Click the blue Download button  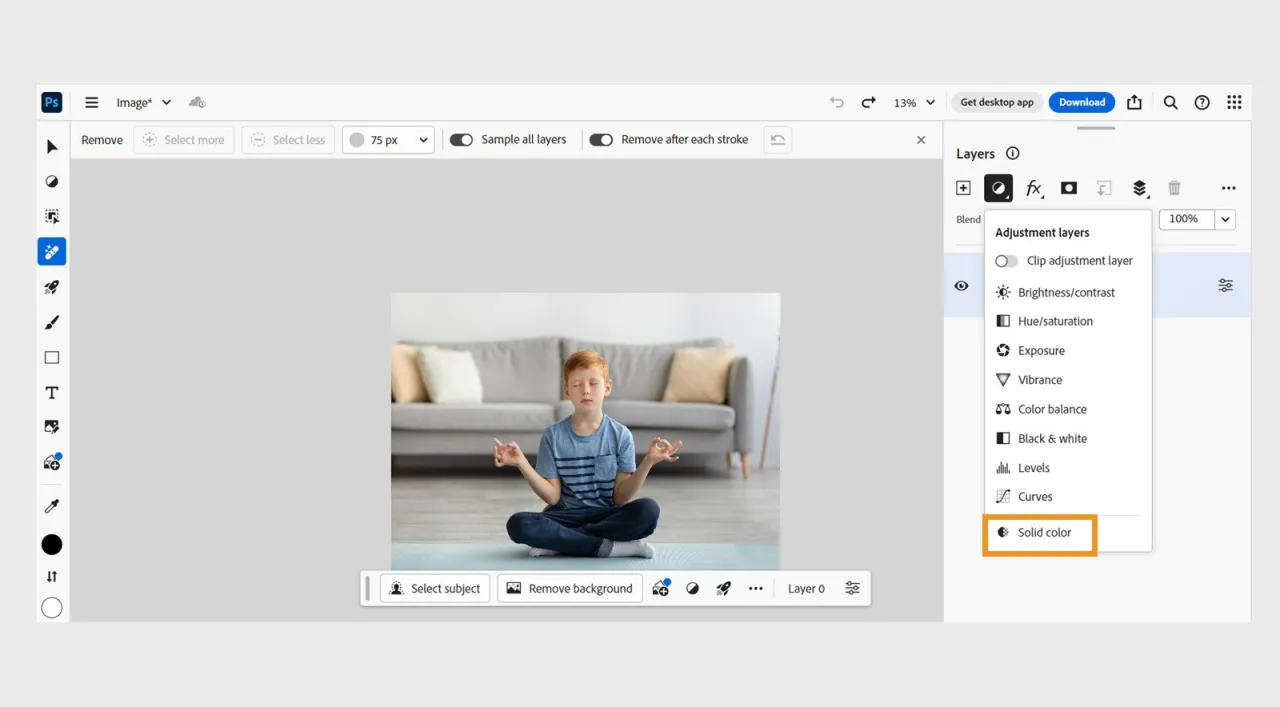click(1081, 102)
